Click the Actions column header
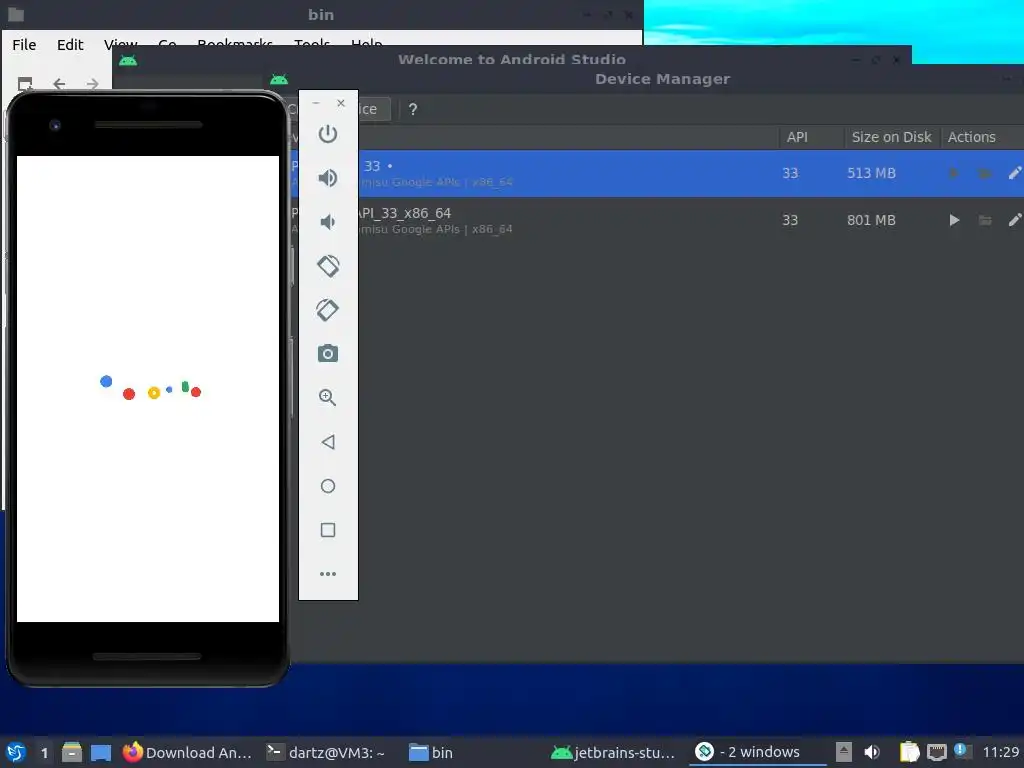This screenshot has height=768, width=1024. (x=972, y=137)
